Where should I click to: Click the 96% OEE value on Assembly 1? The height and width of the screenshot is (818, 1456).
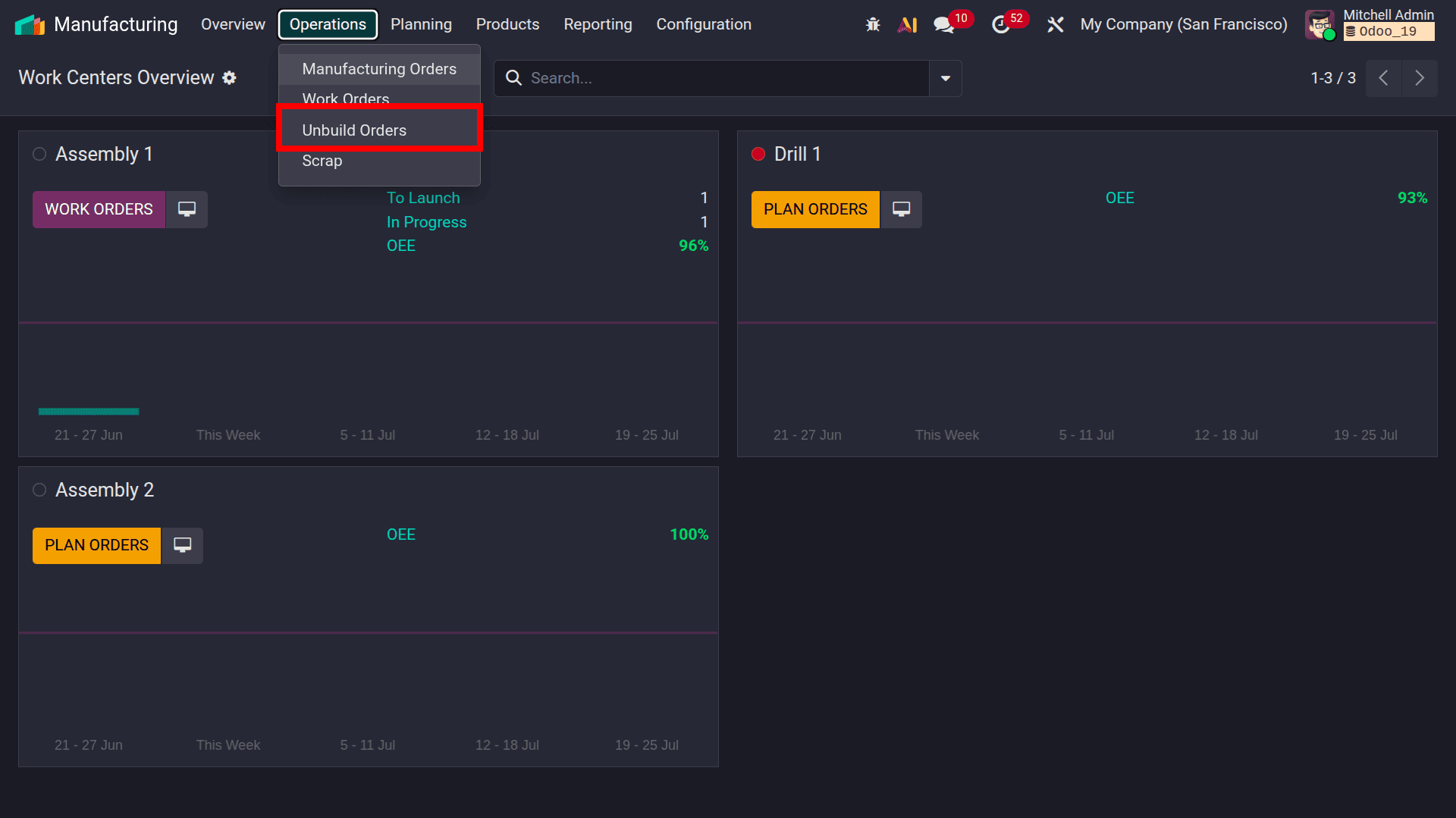(x=693, y=246)
